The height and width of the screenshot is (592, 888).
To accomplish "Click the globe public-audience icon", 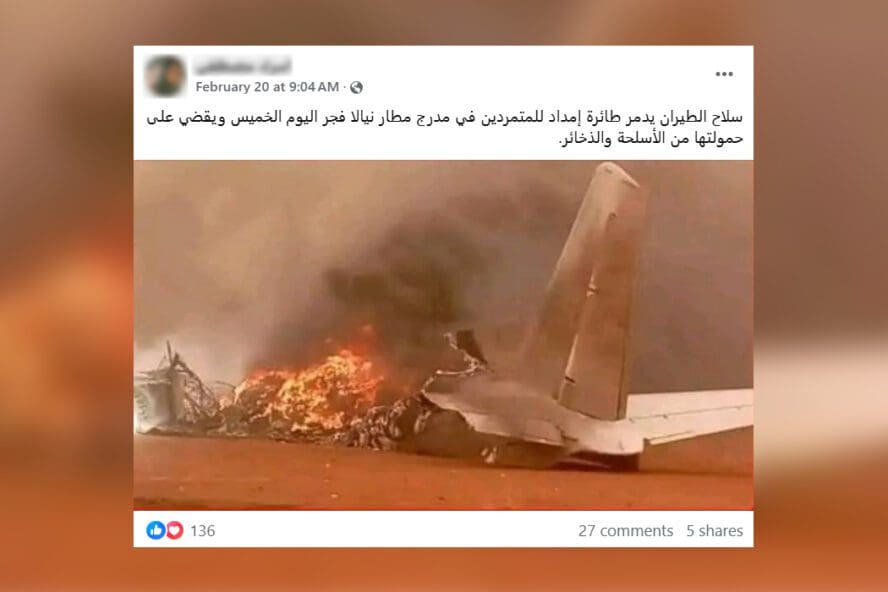I will 356,87.
